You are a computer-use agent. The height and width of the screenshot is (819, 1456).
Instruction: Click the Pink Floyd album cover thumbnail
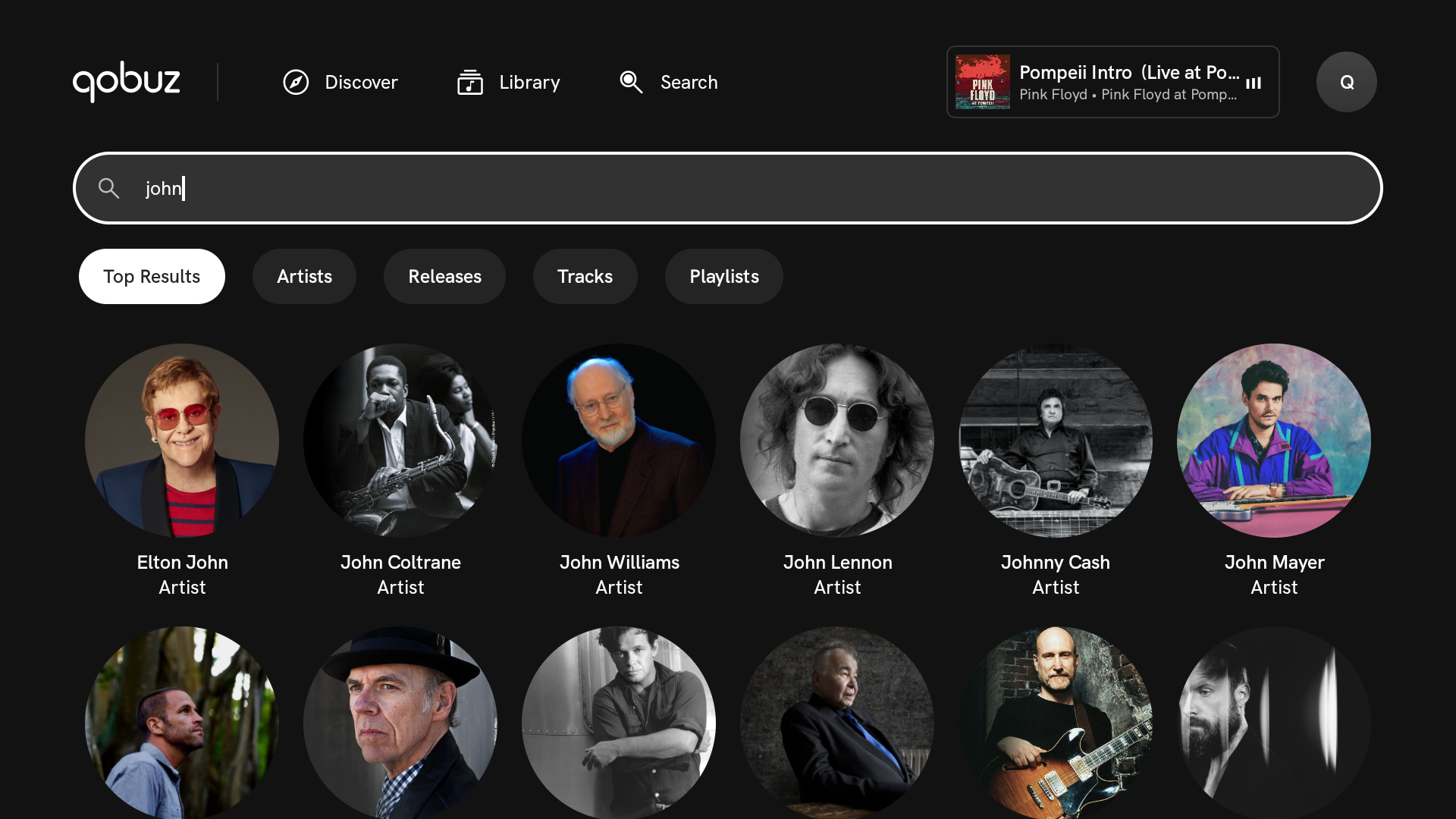point(982,82)
